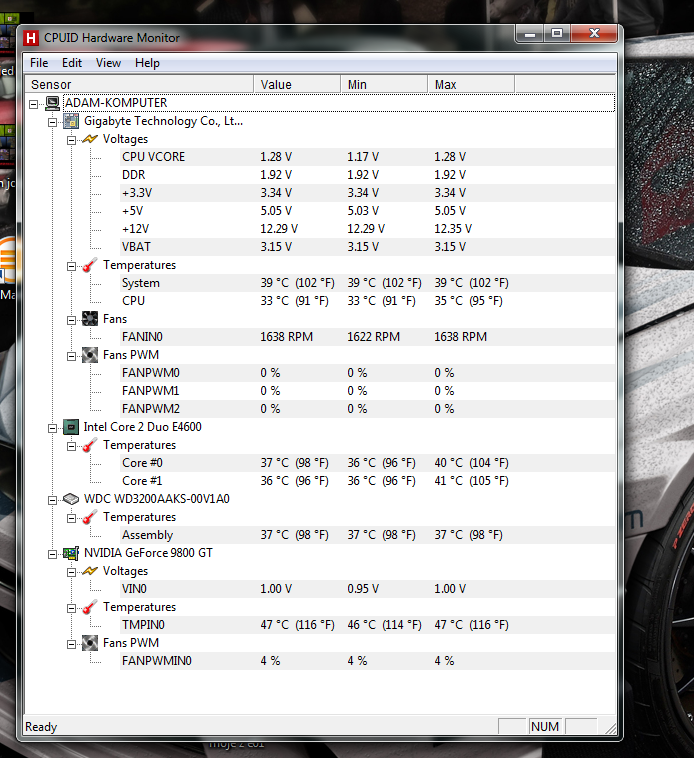
Task: Click the NVIDIA Voltages lightning icon
Action: [90, 571]
